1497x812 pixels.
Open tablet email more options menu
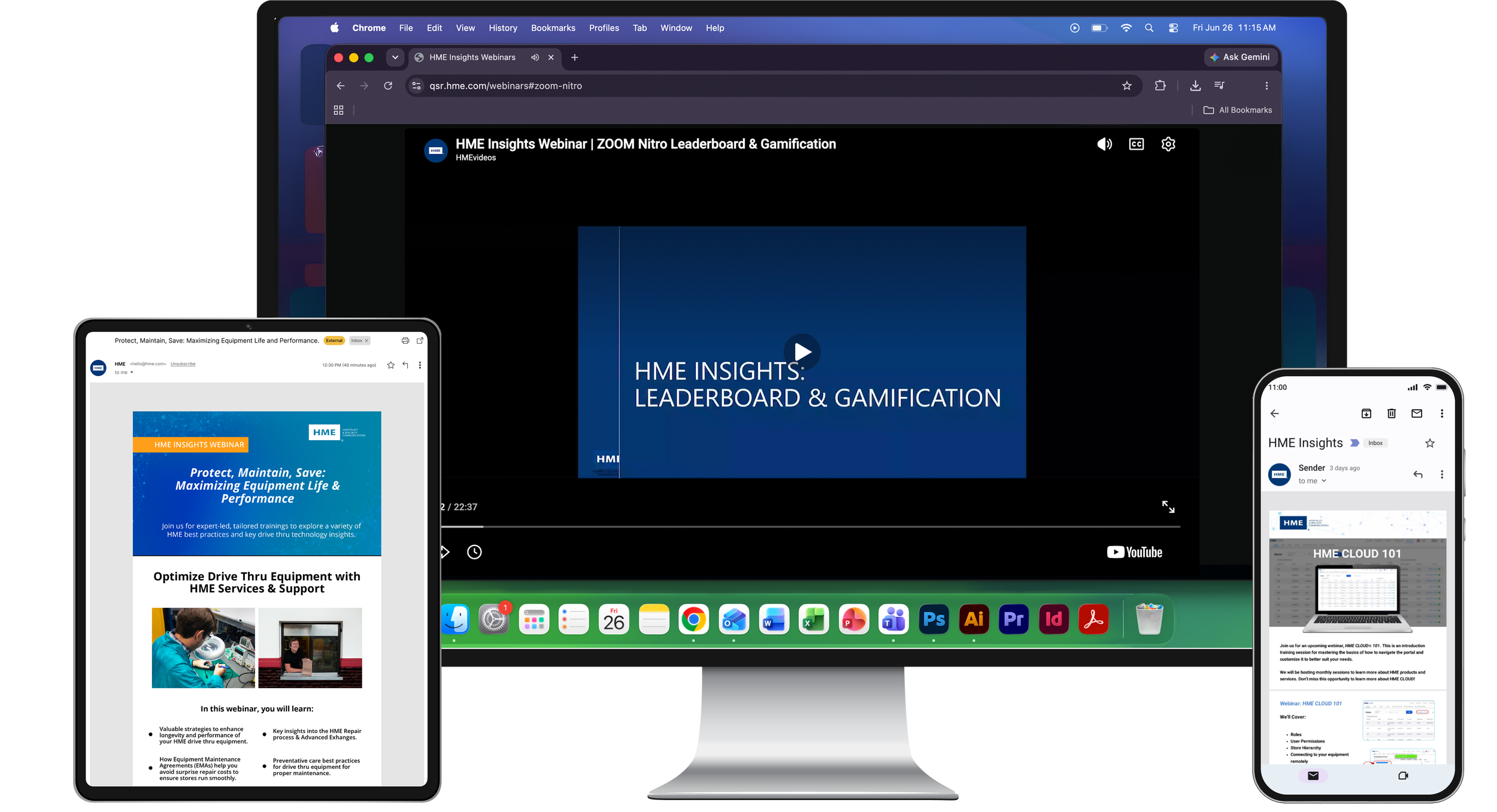(420, 365)
